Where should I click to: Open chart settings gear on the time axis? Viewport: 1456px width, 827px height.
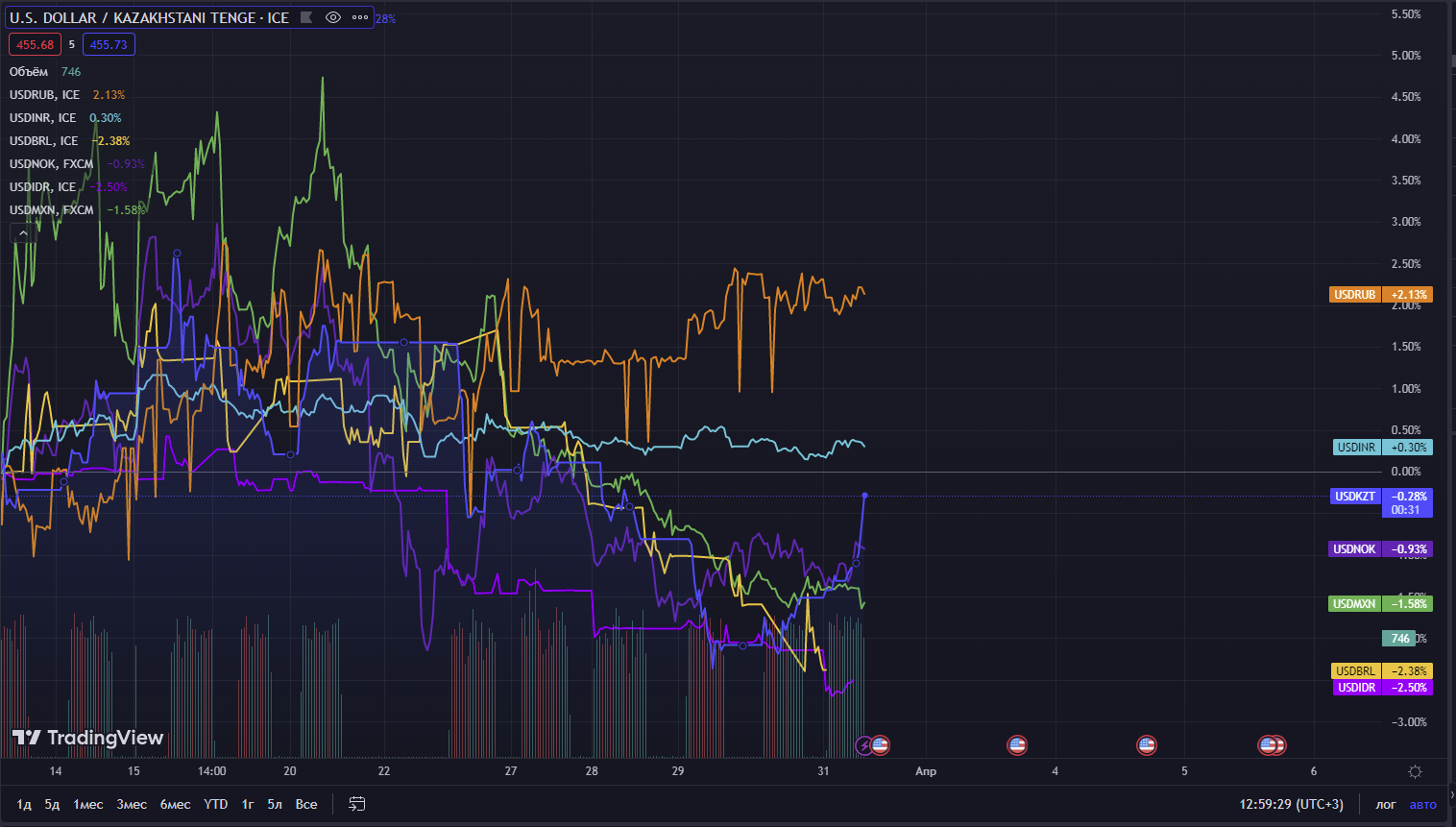coord(1415,771)
